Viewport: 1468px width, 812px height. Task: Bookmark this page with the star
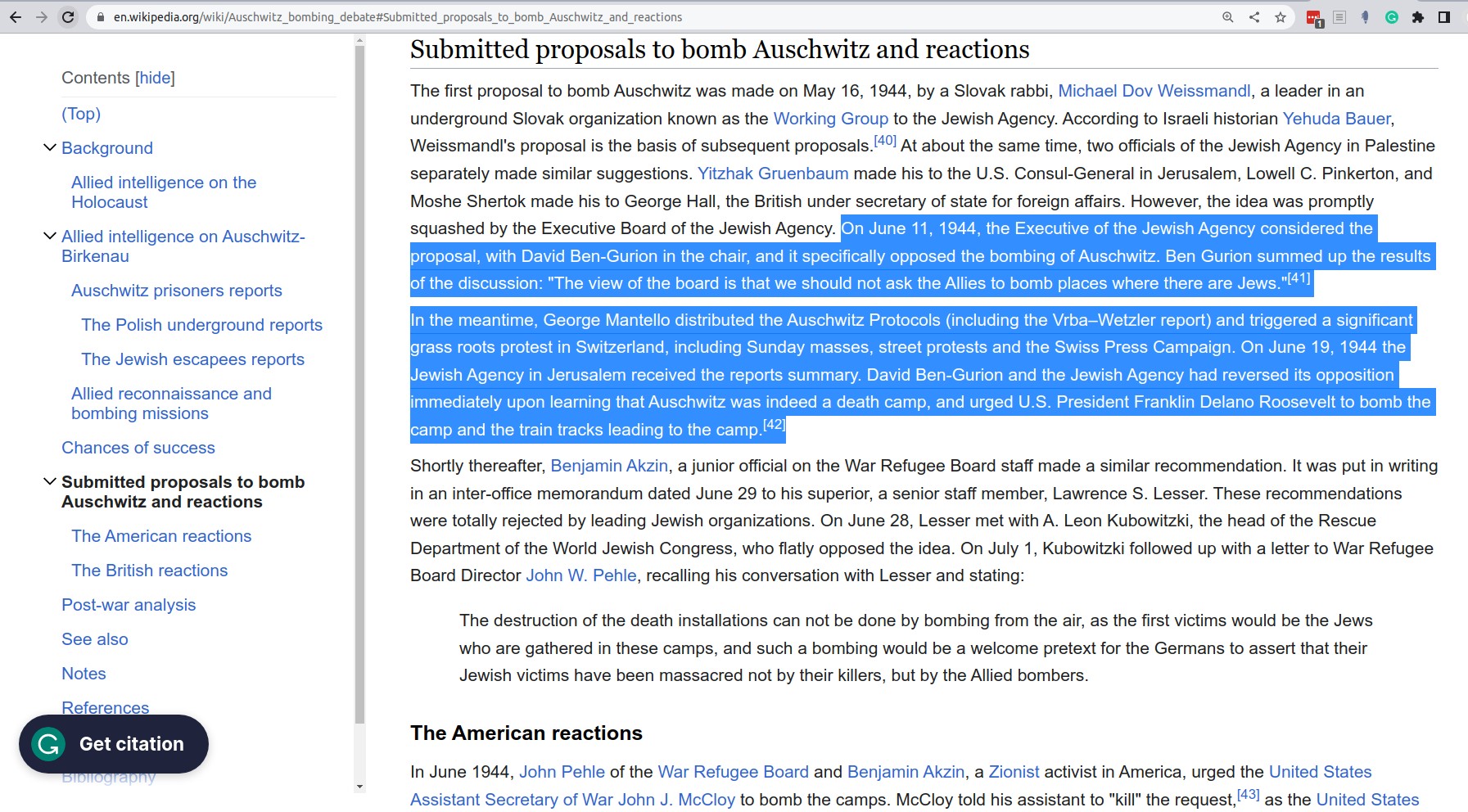[1281, 17]
